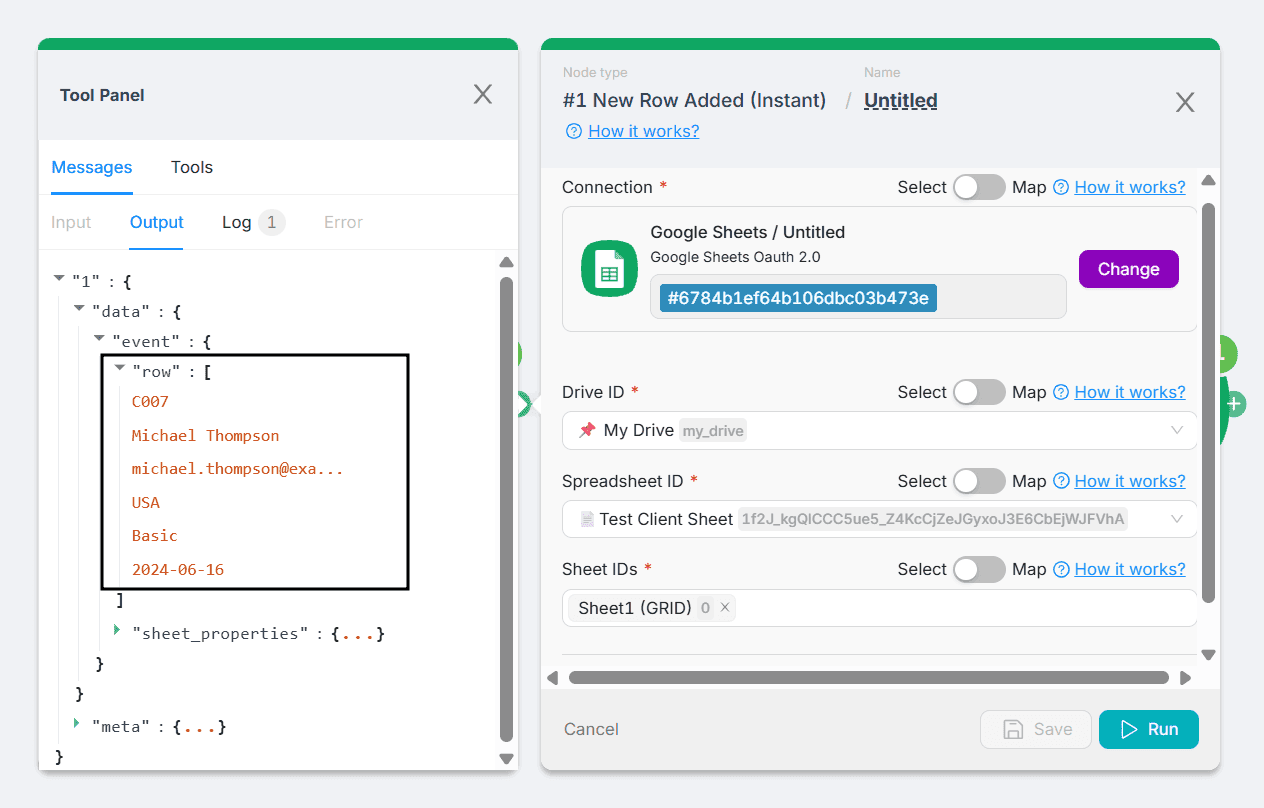The width and height of the screenshot is (1264, 808).
Task: Click the purple Change button
Action: click(x=1128, y=269)
